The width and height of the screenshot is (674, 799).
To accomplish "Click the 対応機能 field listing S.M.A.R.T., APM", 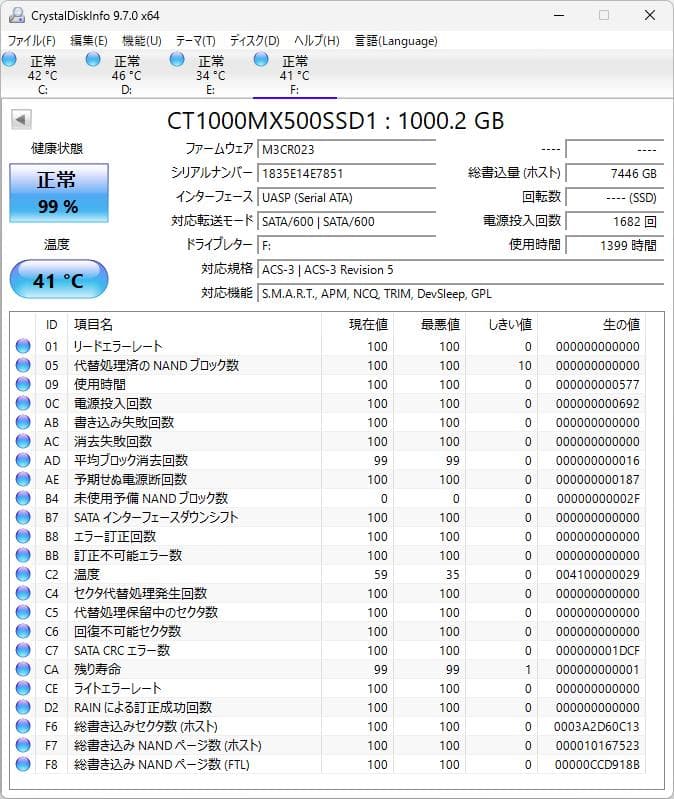I will [x=461, y=294].
